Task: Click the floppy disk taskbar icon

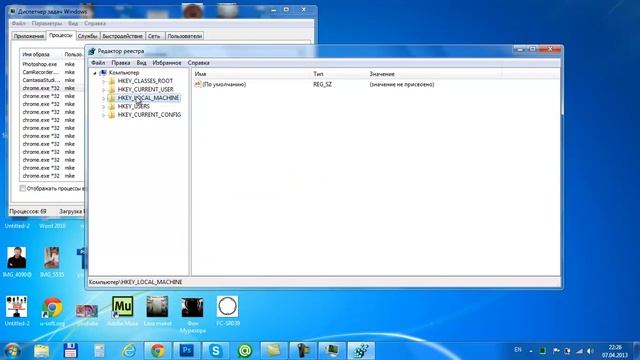Action: (70, 351)
